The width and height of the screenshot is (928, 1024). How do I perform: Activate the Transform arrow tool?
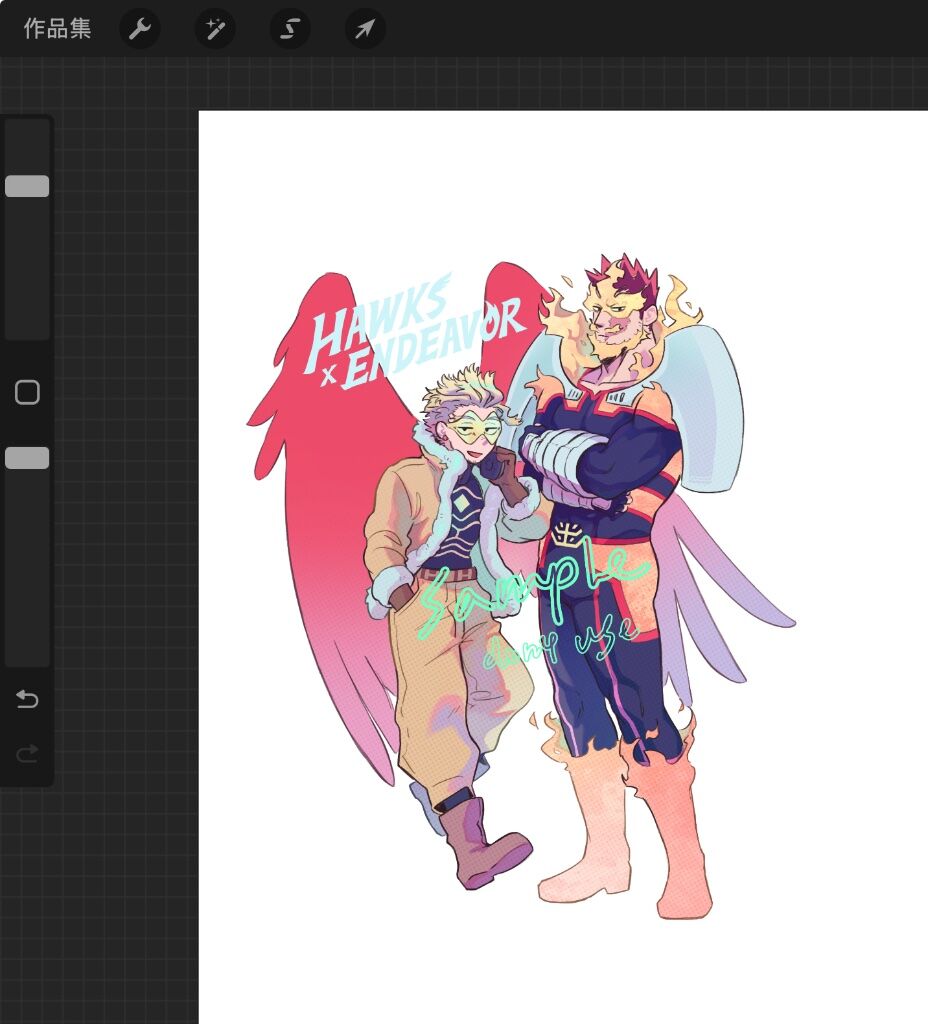tap(365, 29)
